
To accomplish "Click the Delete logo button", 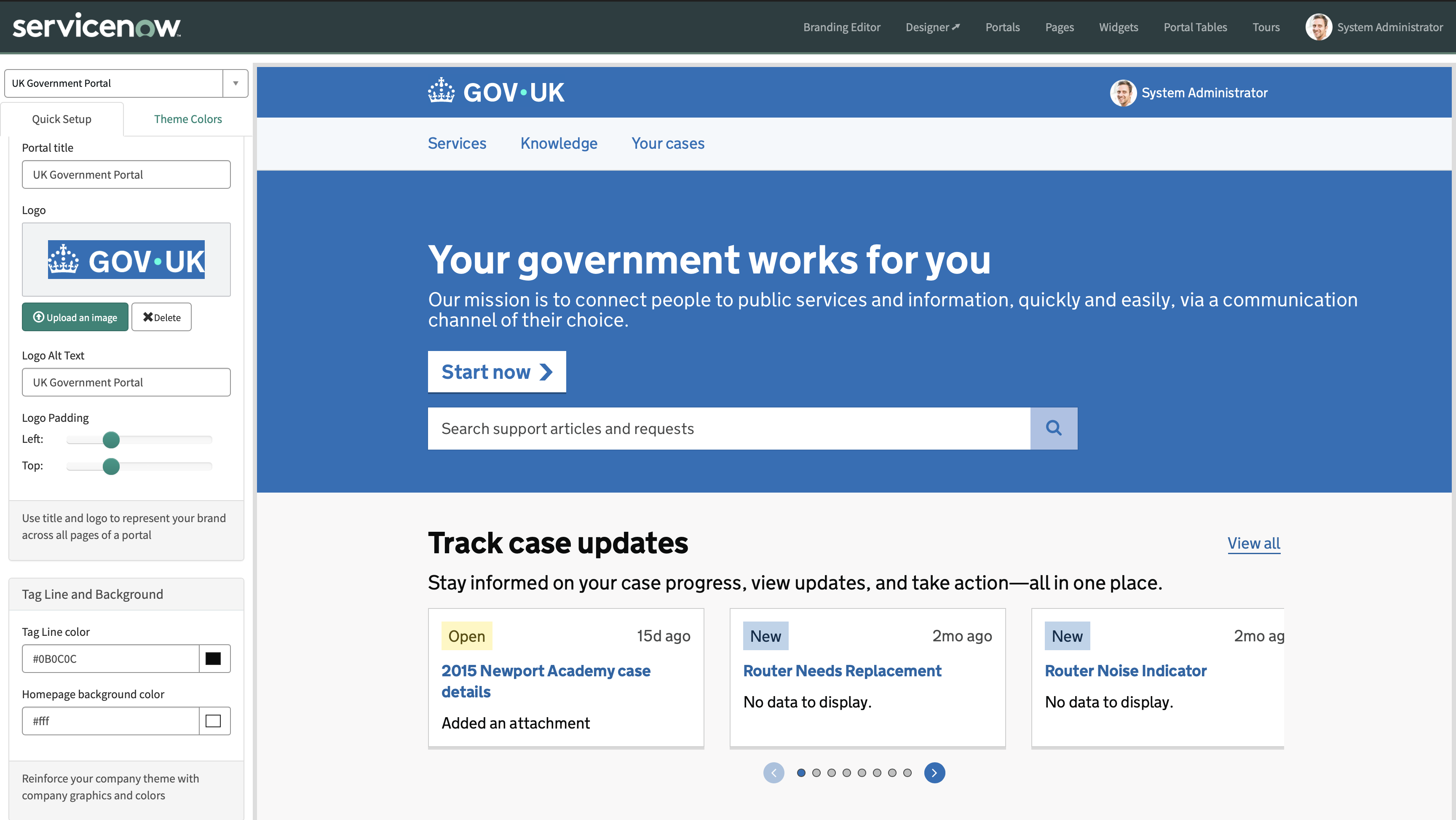I will coord(162,317).
